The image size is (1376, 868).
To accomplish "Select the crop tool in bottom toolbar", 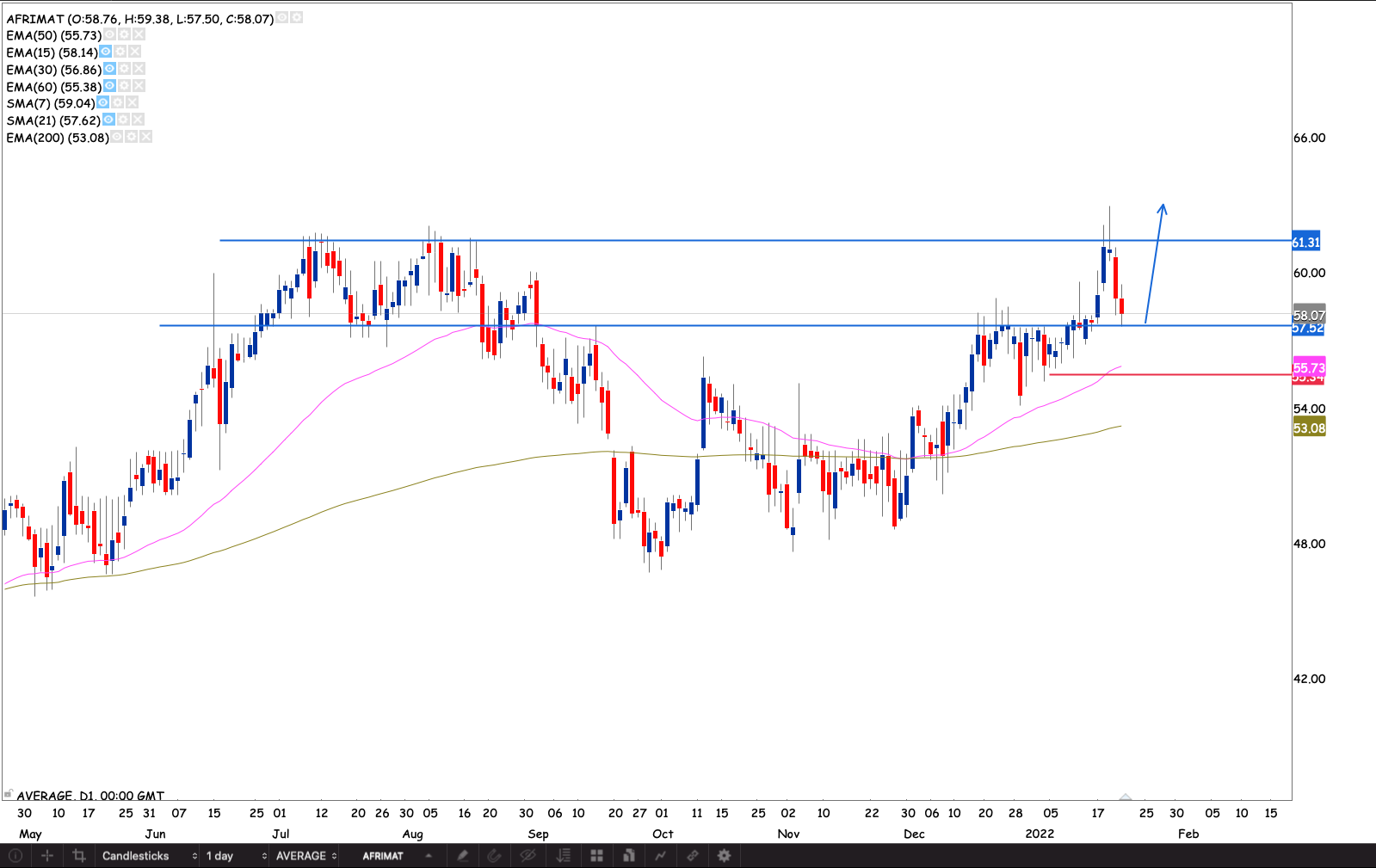I will 79,856.
